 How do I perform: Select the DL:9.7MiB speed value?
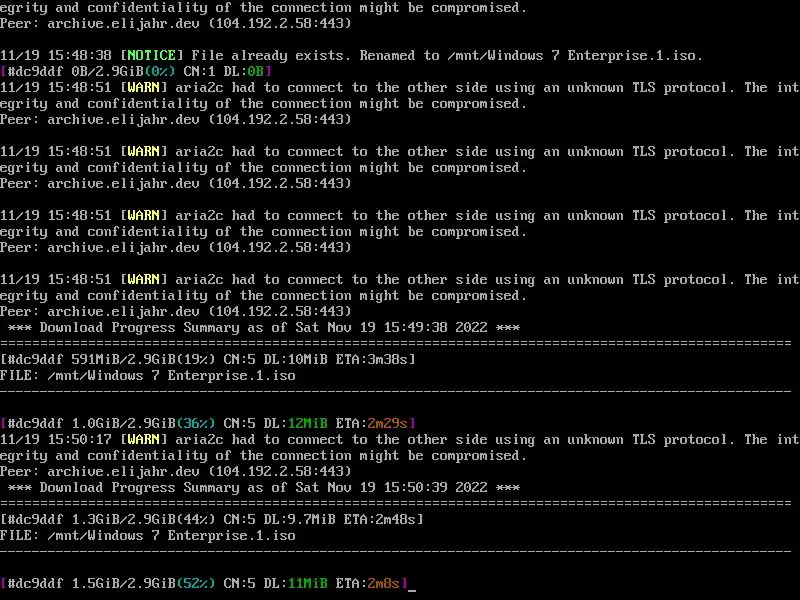[299, 519]
